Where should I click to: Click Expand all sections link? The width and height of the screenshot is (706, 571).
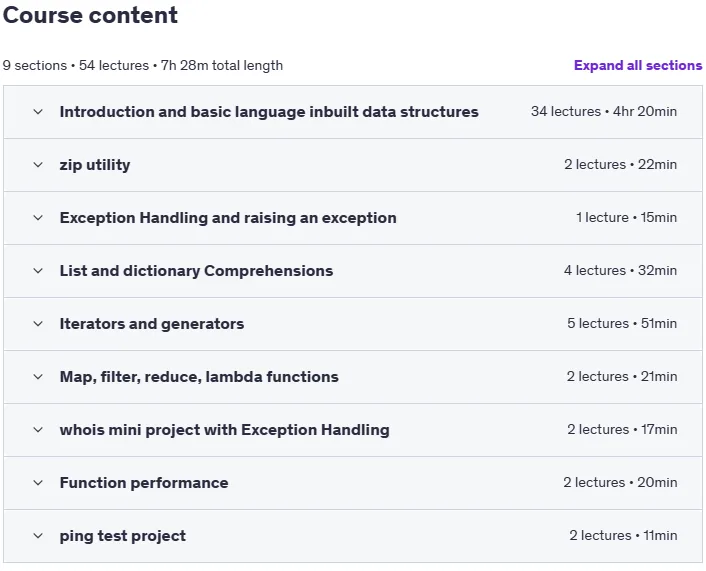pyautogui.click(x=638, y=65)
